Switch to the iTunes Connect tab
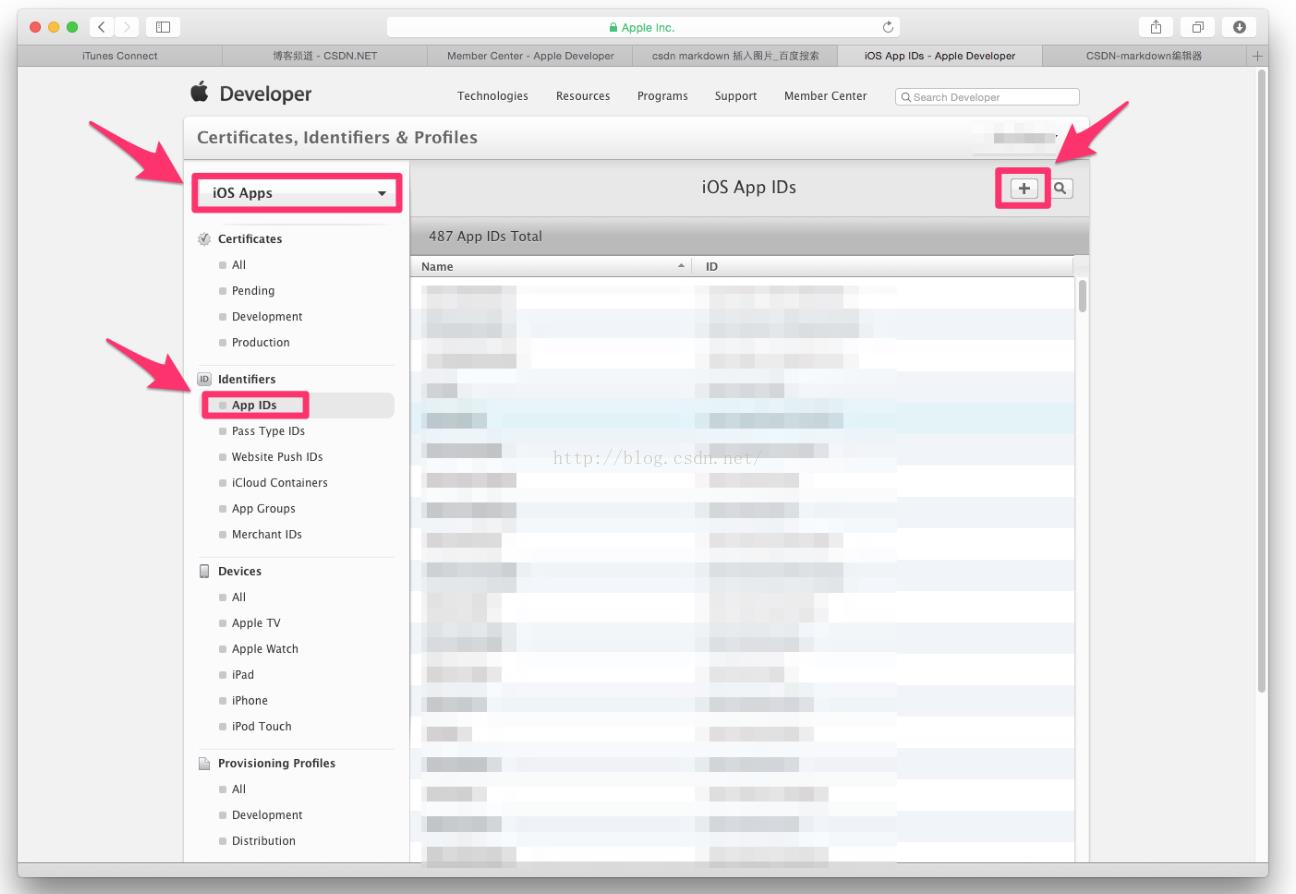This screenshot has height=894, width=1296. point(120,56)
